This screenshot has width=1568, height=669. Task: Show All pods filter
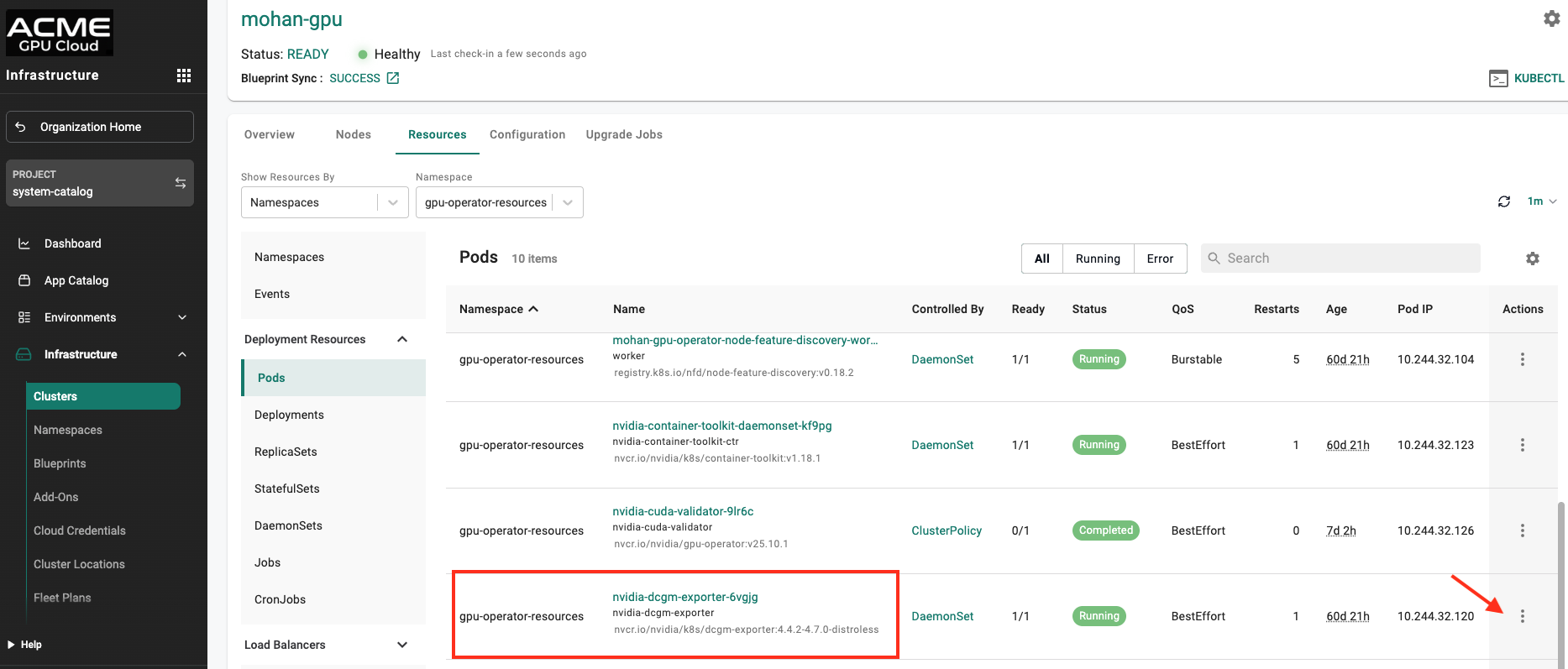(1041, 259)
